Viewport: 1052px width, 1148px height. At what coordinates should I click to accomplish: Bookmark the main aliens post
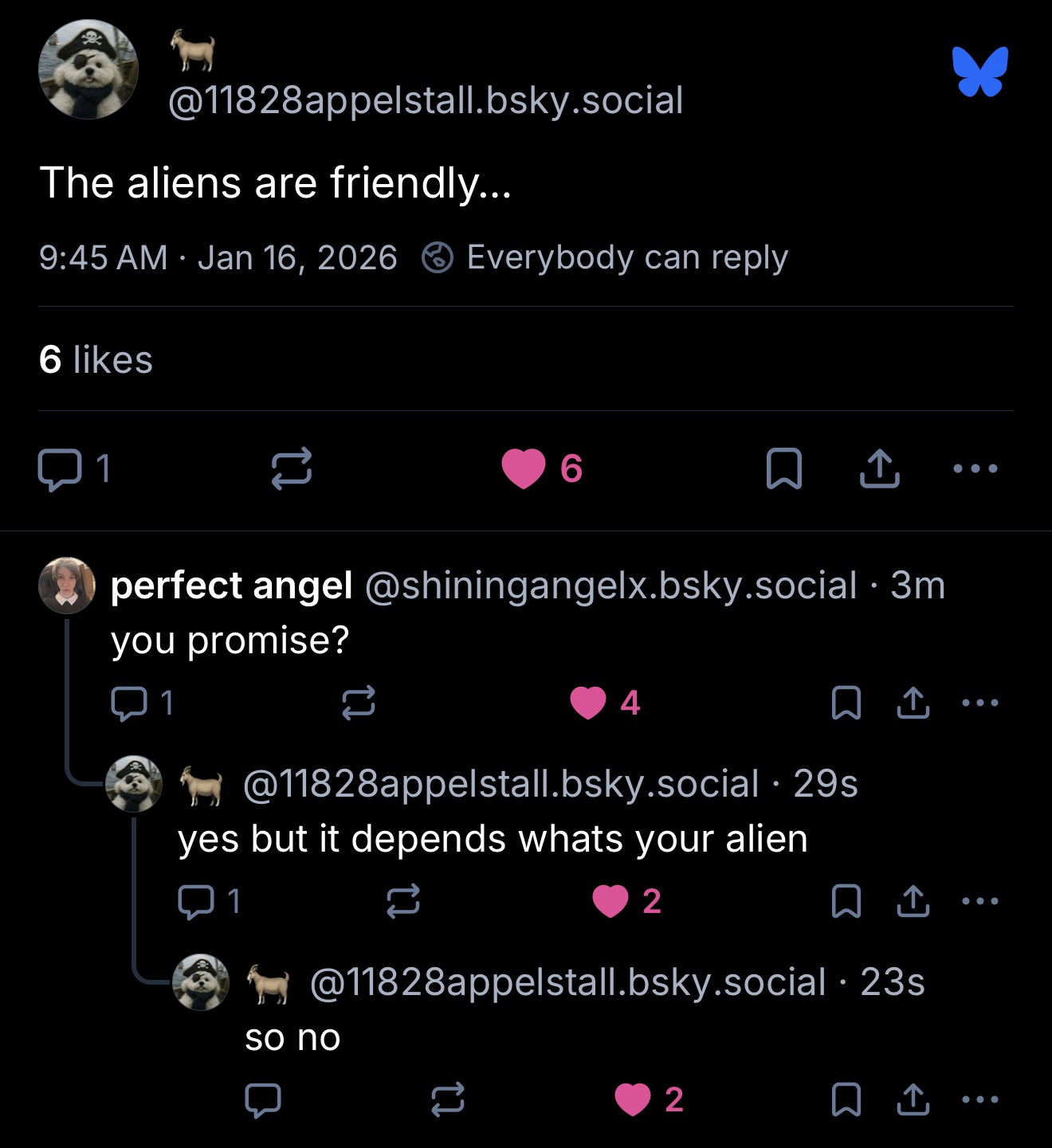coord(783,468)
